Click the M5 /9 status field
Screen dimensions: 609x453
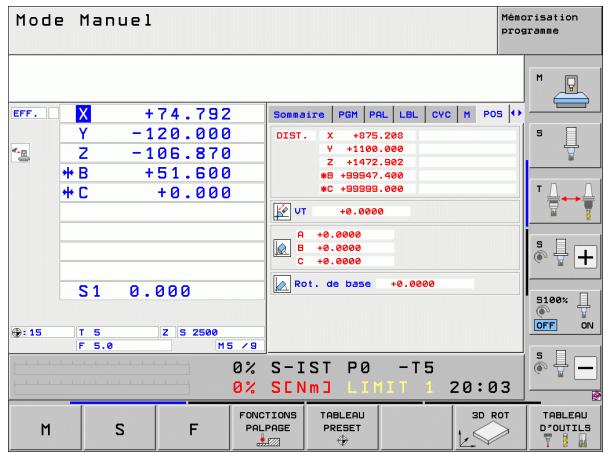pos(240,346)
